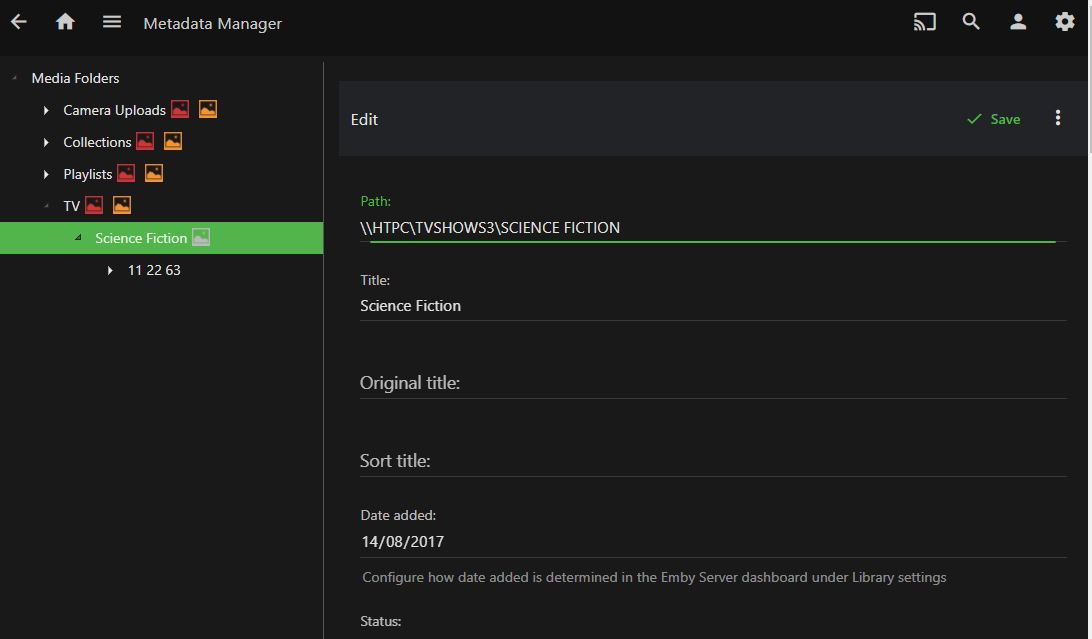1092x639 pixels.
Task: Expand the 11 22 63 series node
Action: pyautogui.click(x=110, y=270)
